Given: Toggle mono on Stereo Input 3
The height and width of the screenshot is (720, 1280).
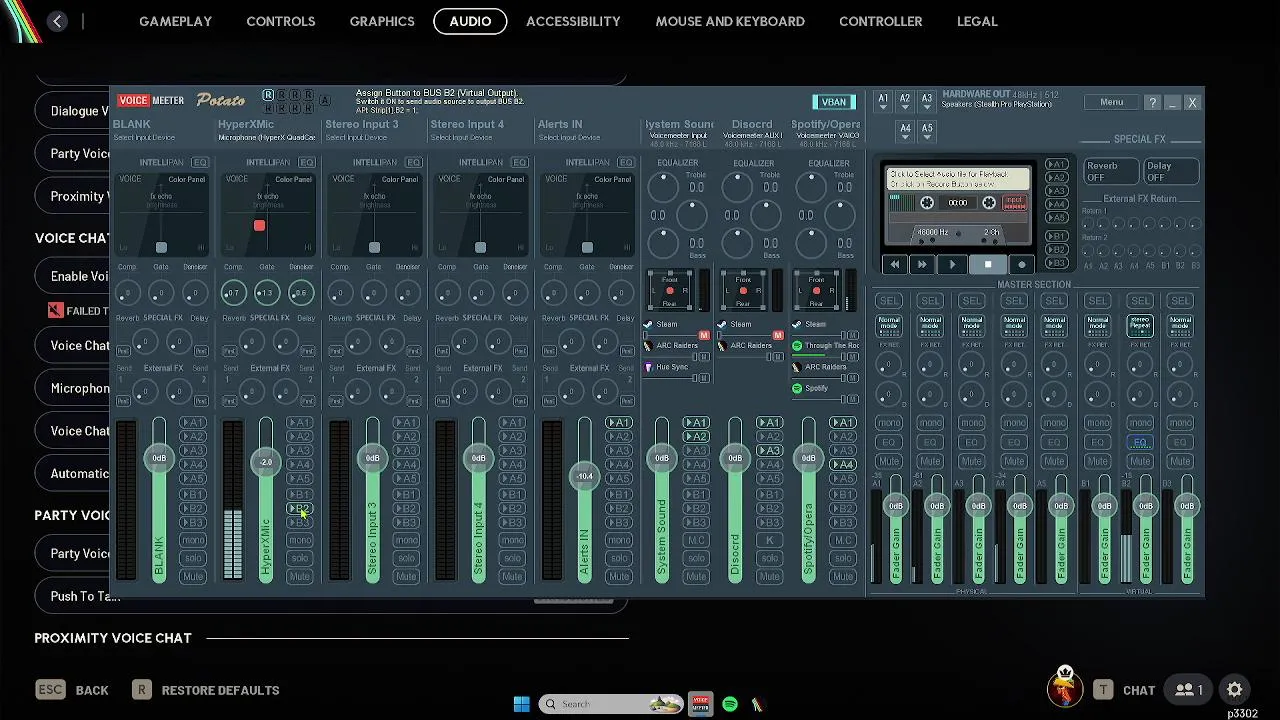Looking at the screenshot, I should pyautogui.click(x=406, y=540).
